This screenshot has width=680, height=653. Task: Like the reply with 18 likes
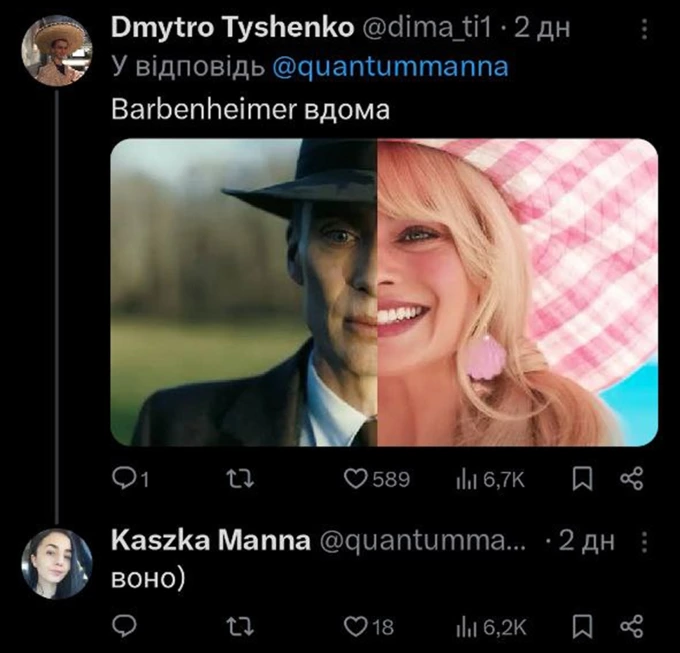click(357, 626)
